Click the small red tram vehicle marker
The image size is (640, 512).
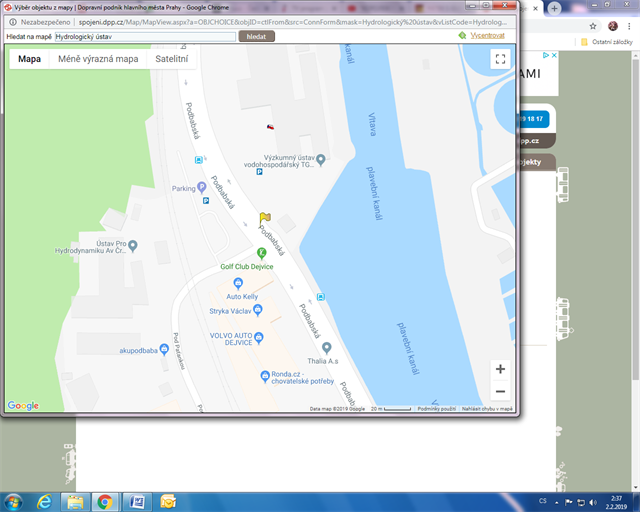270,127
